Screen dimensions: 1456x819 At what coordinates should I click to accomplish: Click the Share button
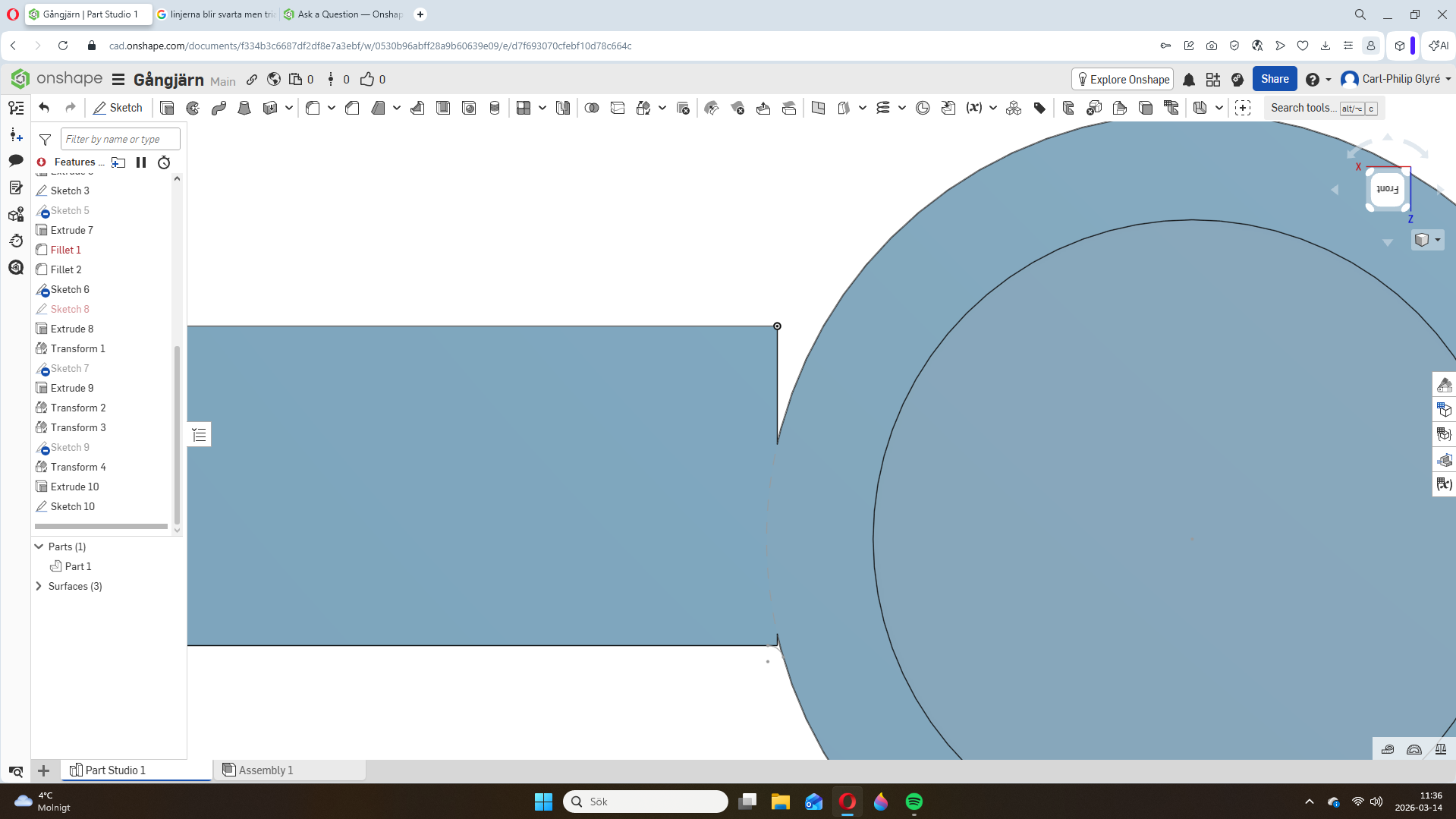point(1275,79)
